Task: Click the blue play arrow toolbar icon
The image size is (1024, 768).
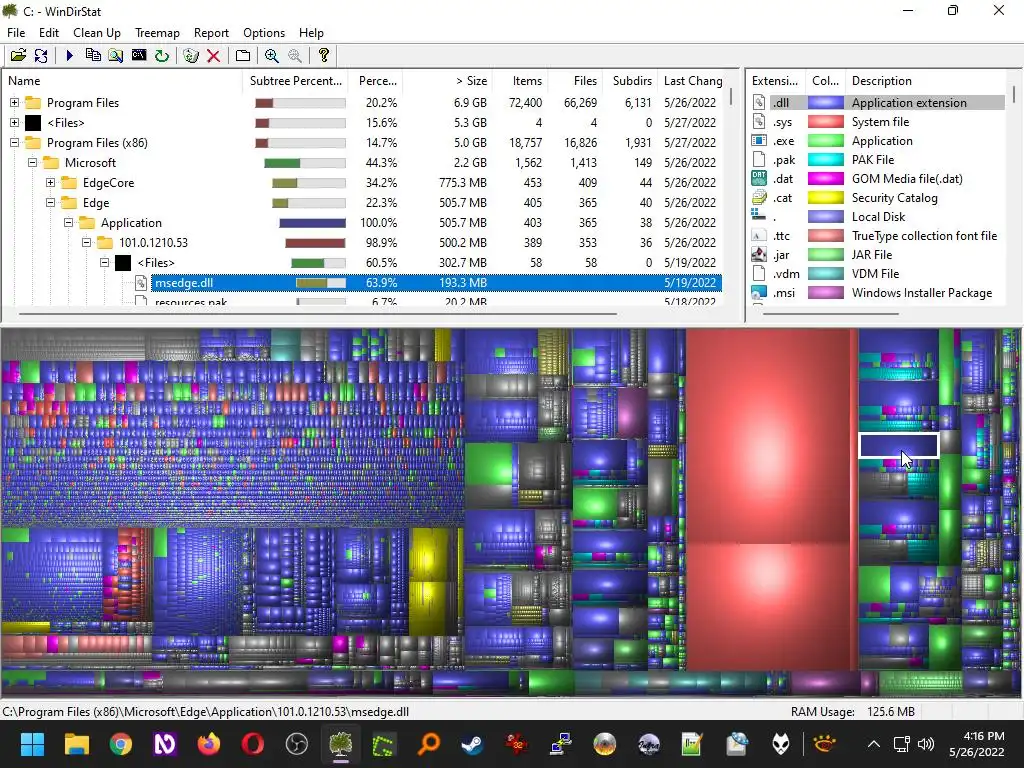Action: [x=69, y=56]
